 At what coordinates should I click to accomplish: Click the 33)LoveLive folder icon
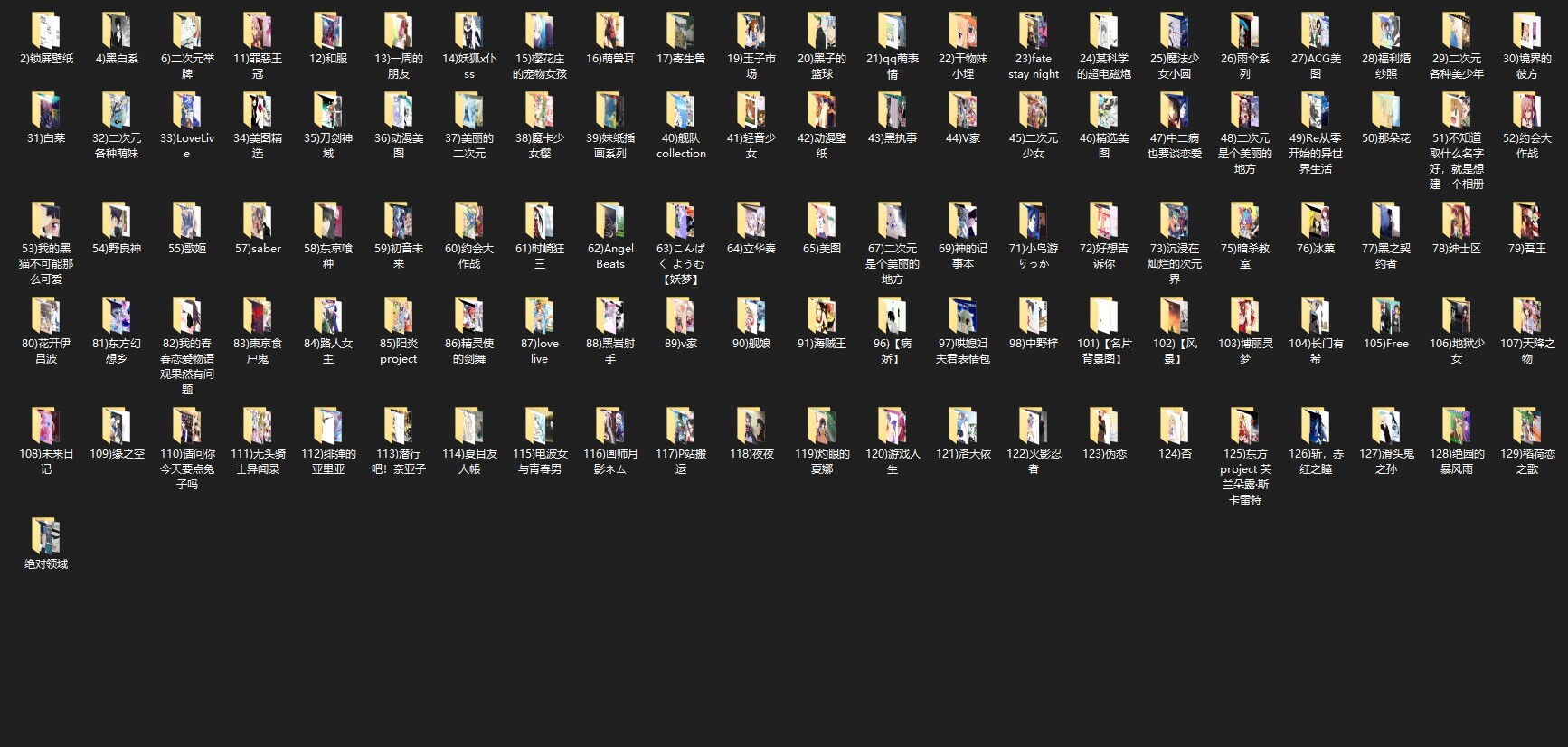click(186, 110)
